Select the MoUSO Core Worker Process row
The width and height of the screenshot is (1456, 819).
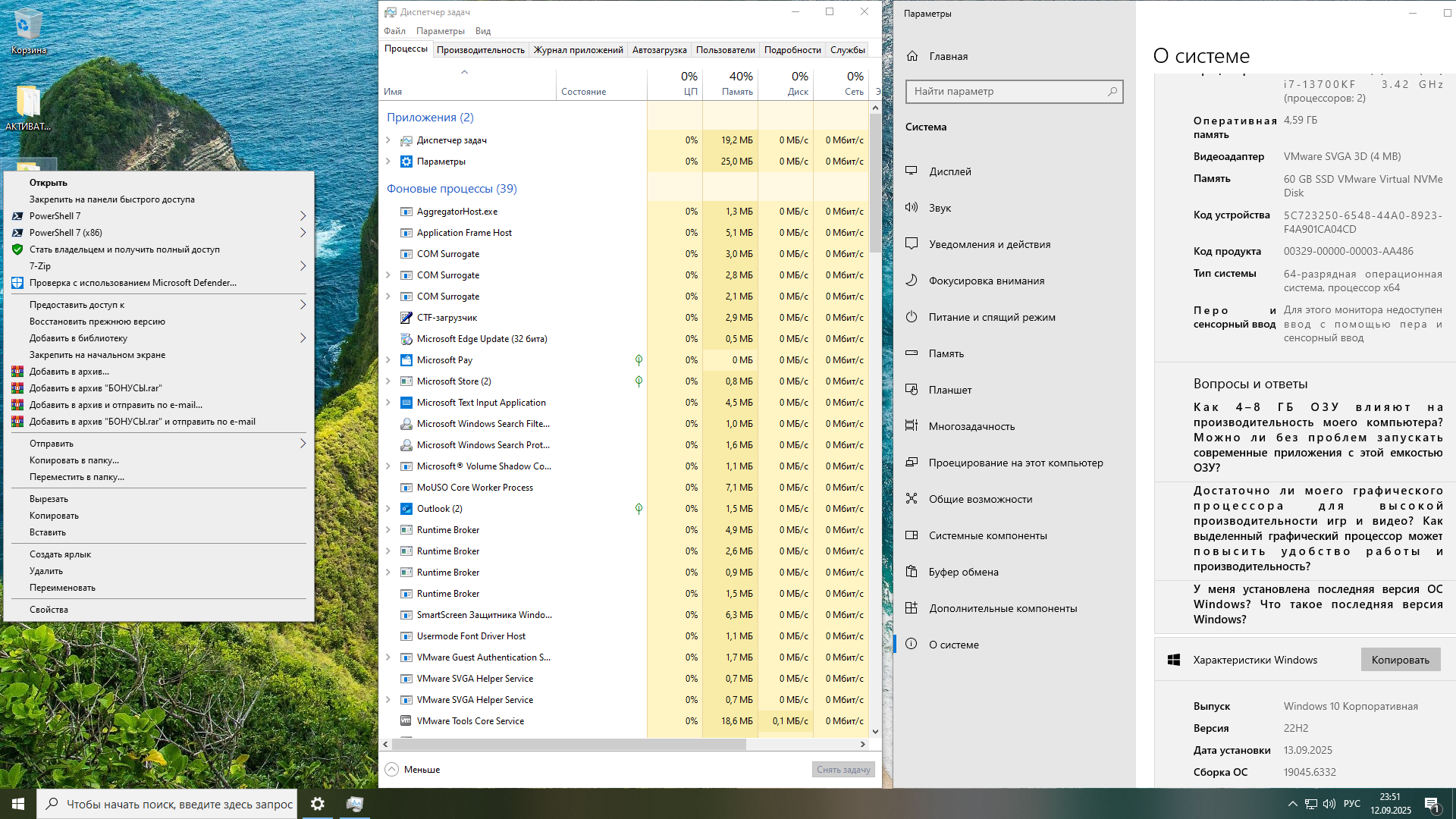tap(626, 487)
